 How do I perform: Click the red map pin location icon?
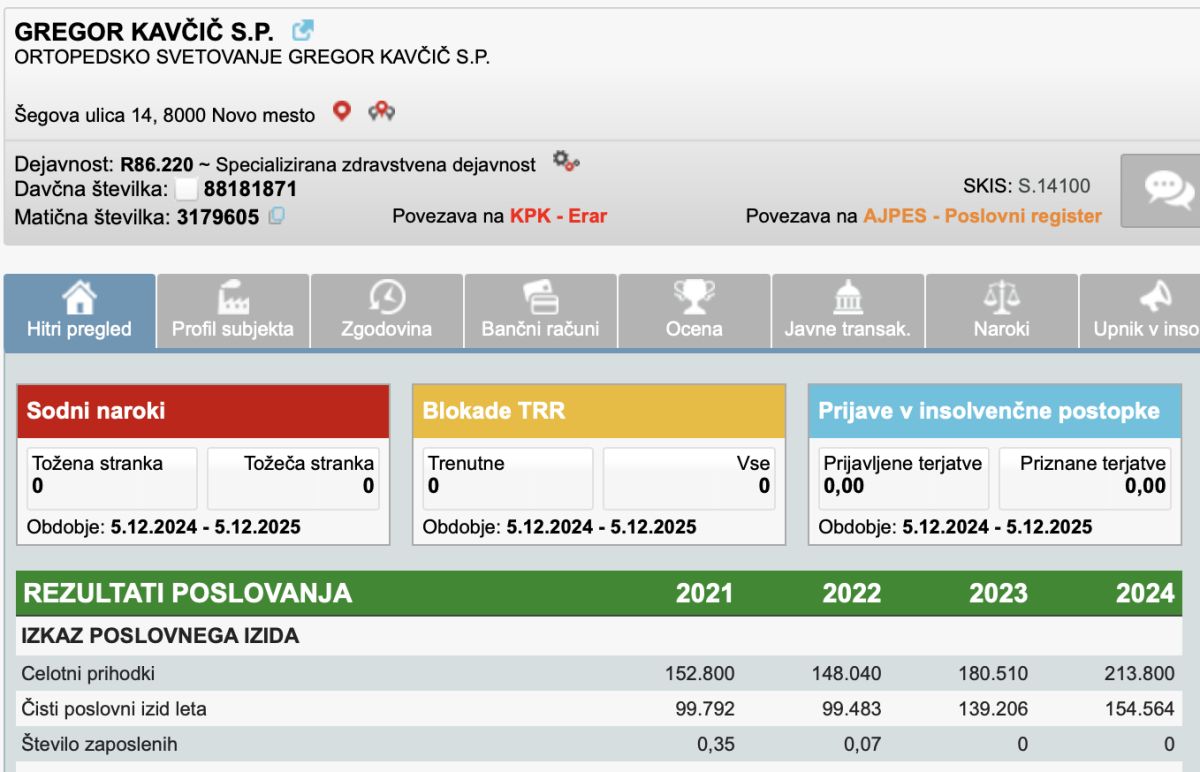point(342,112)
